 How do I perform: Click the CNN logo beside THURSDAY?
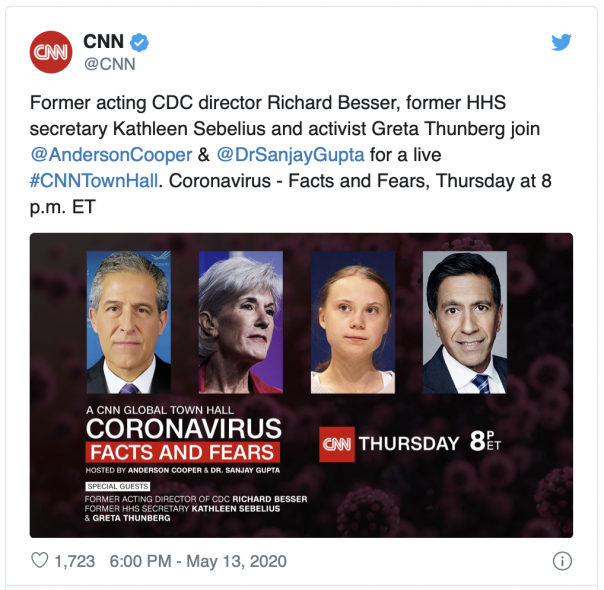(x=336, y=444)
